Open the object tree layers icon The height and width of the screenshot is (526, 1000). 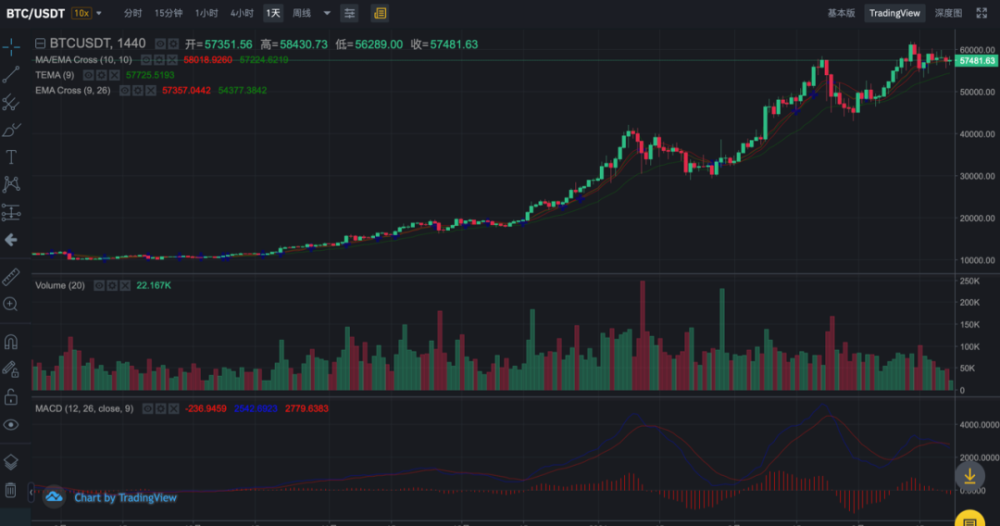coord(11,462)
